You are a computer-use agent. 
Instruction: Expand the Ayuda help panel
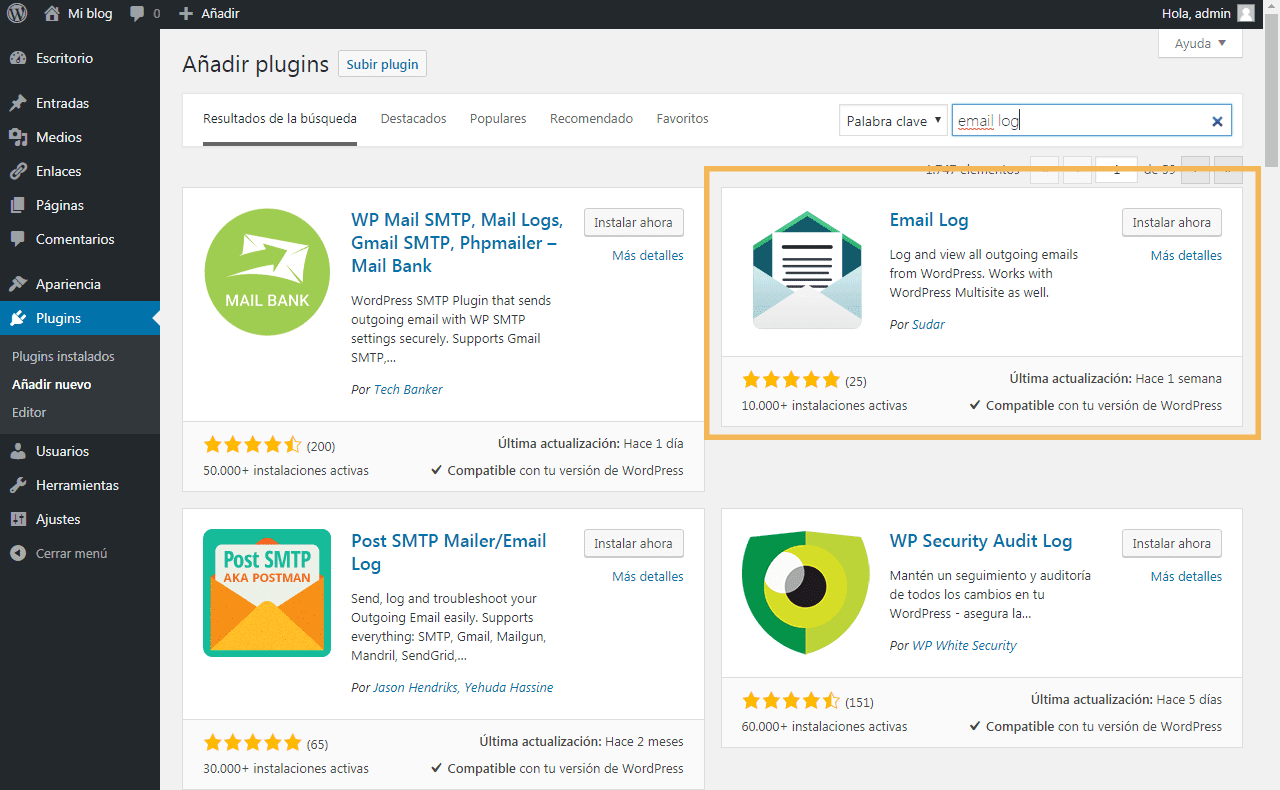(1200, 43)
